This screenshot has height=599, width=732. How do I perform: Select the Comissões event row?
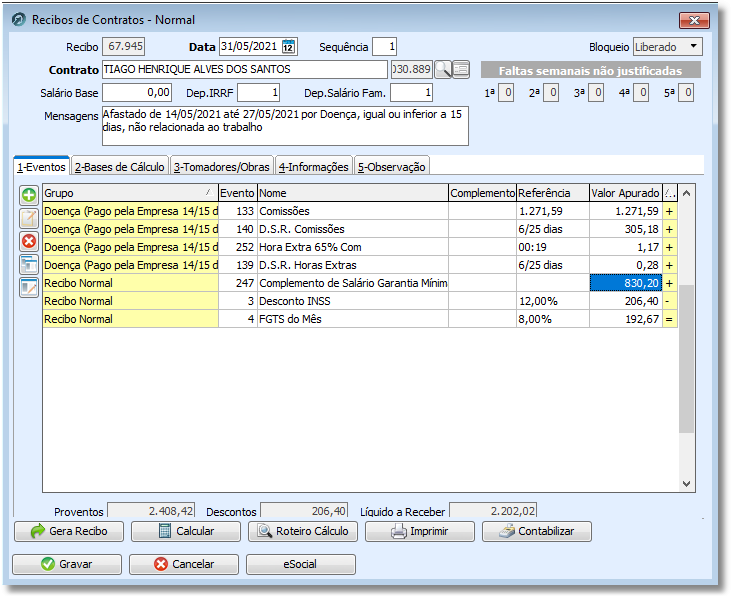359,211
